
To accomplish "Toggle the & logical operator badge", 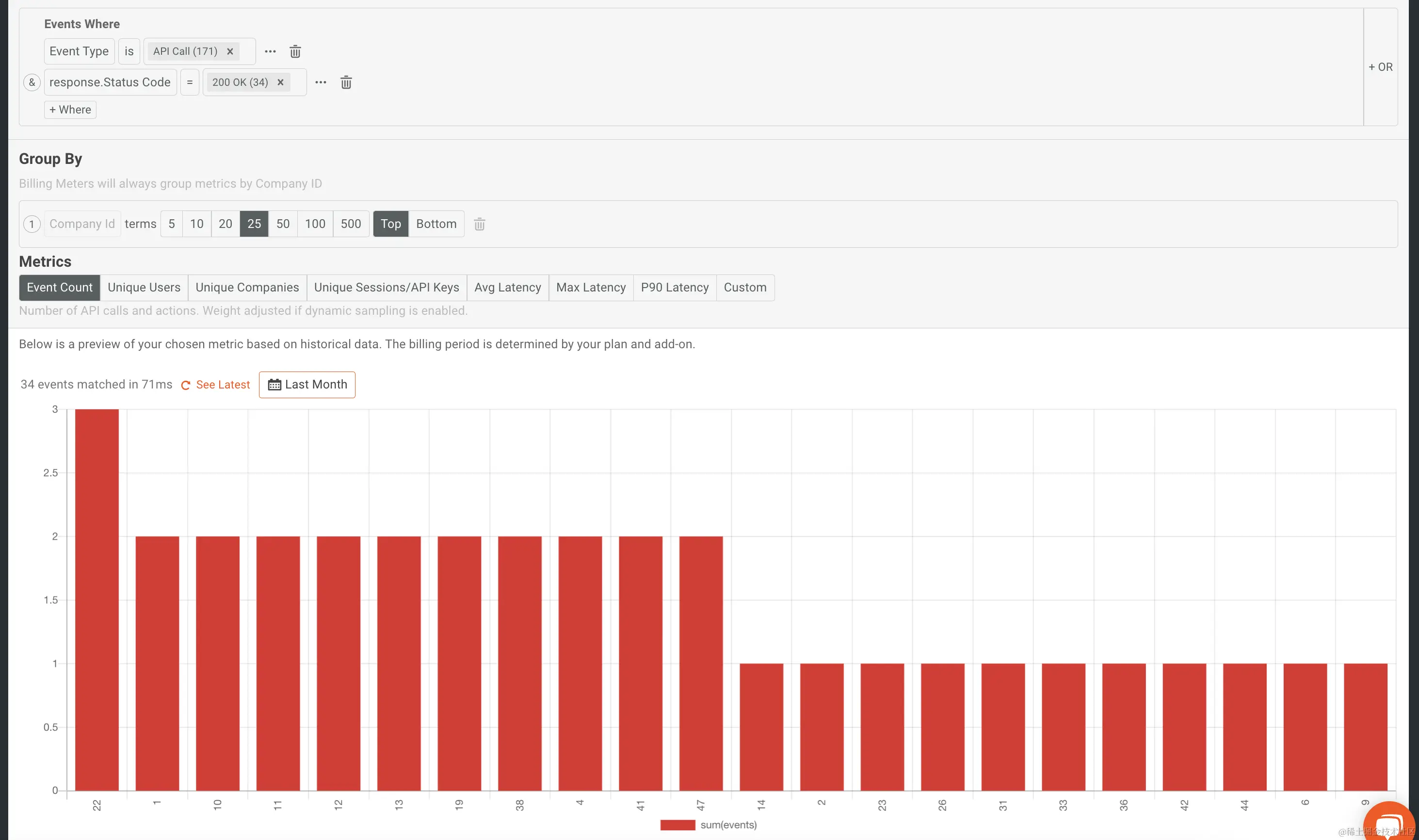I will point(32,82).
